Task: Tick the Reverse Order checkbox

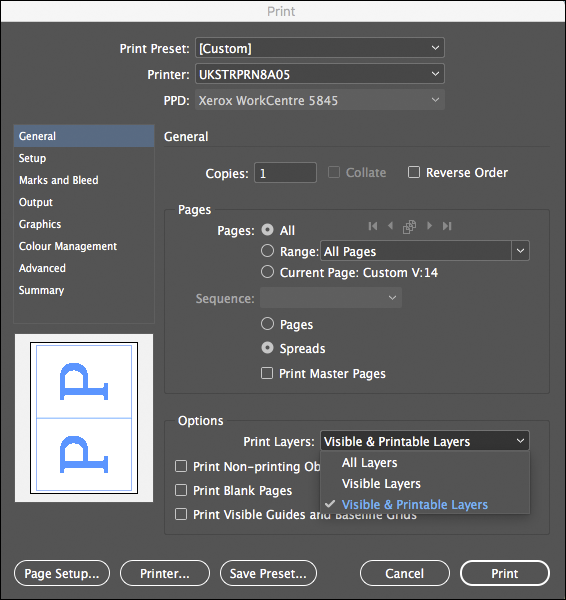Action: [x=414, y=172]
